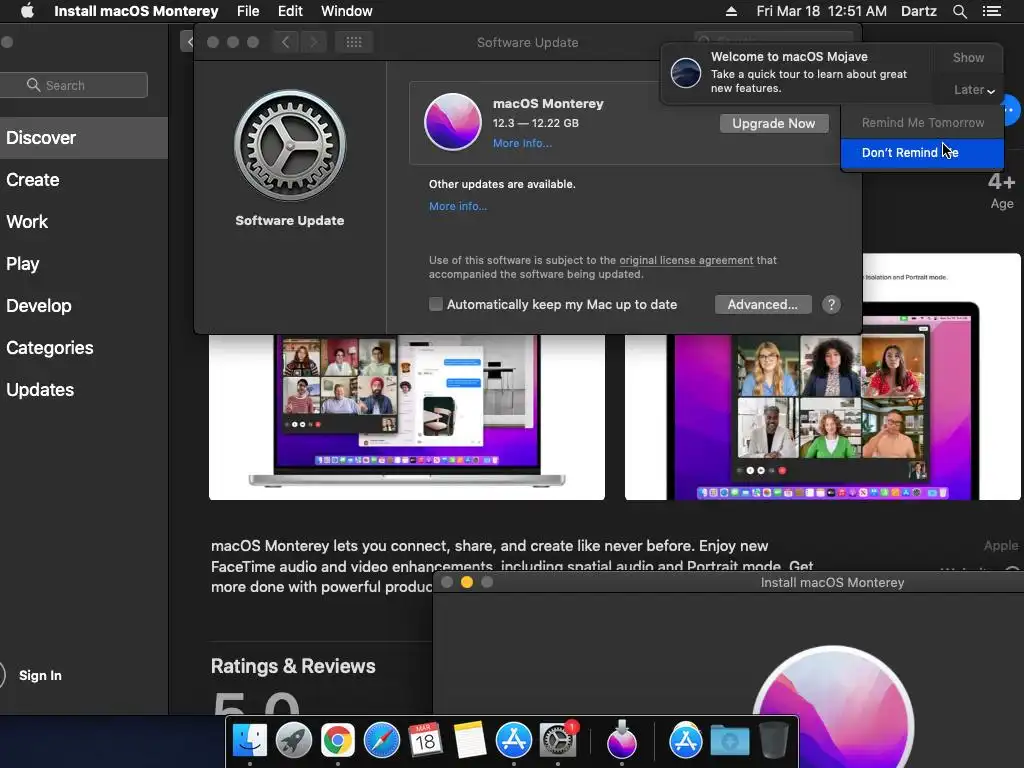This screenshot has height=768, width=1024.
Task: Open the Edit menu
Action: (290, 11)
